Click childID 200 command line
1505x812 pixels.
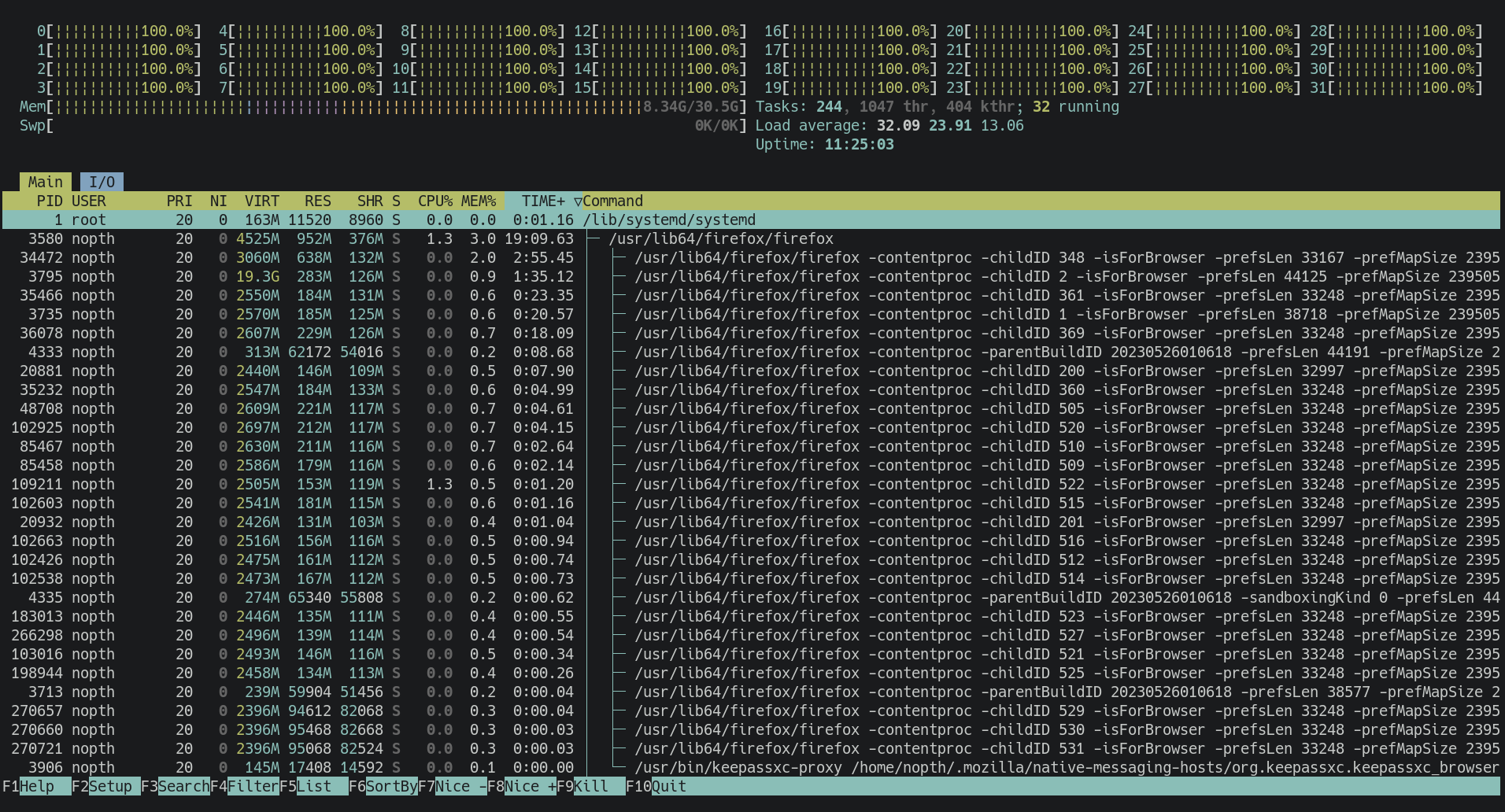tap(1067, 371)
